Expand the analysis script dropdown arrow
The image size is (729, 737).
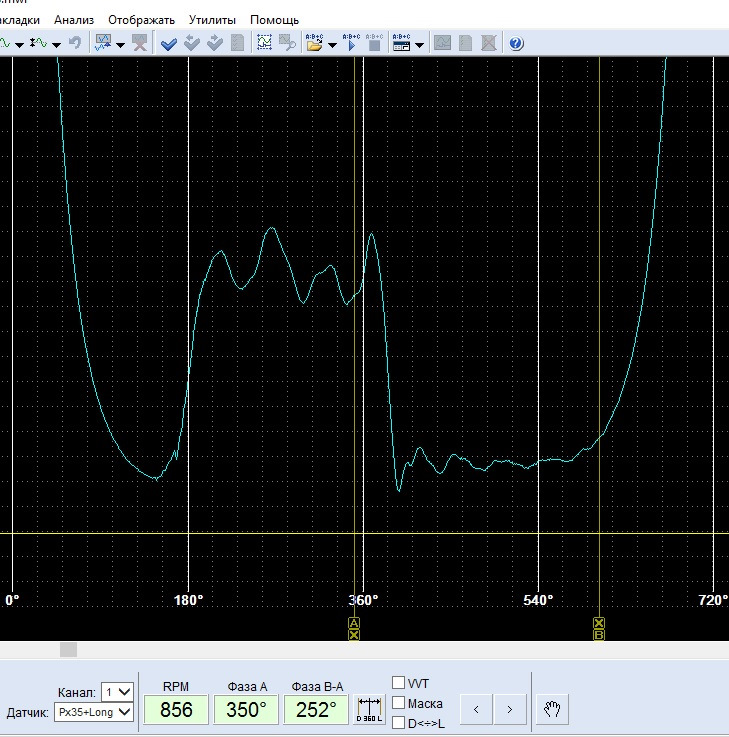click(120, 45)
